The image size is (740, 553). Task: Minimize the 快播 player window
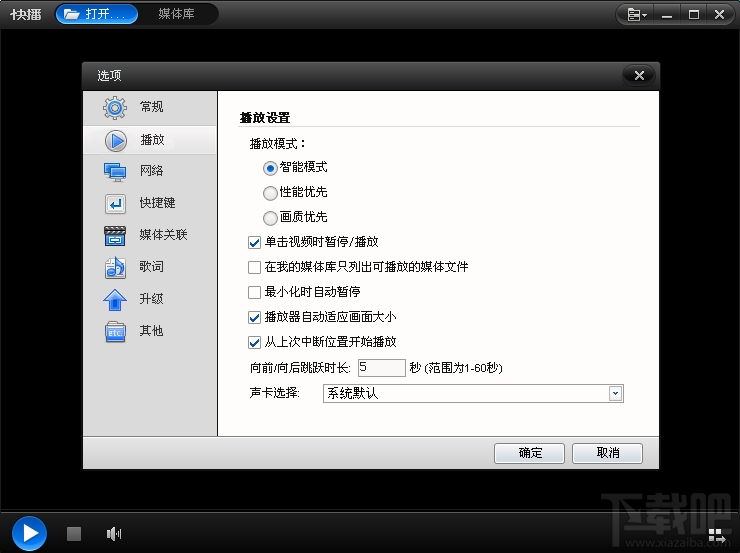click(667, 15)
